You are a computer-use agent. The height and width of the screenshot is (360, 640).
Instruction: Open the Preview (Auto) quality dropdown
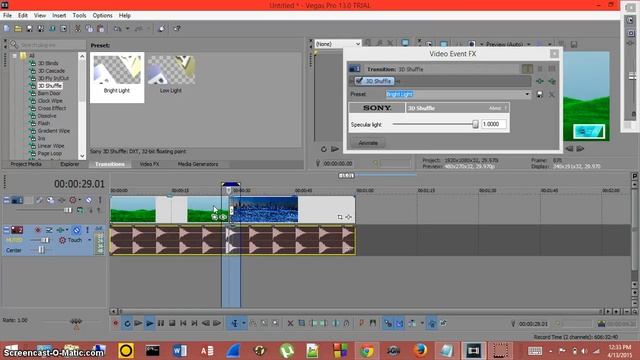[x=529, y=44]
